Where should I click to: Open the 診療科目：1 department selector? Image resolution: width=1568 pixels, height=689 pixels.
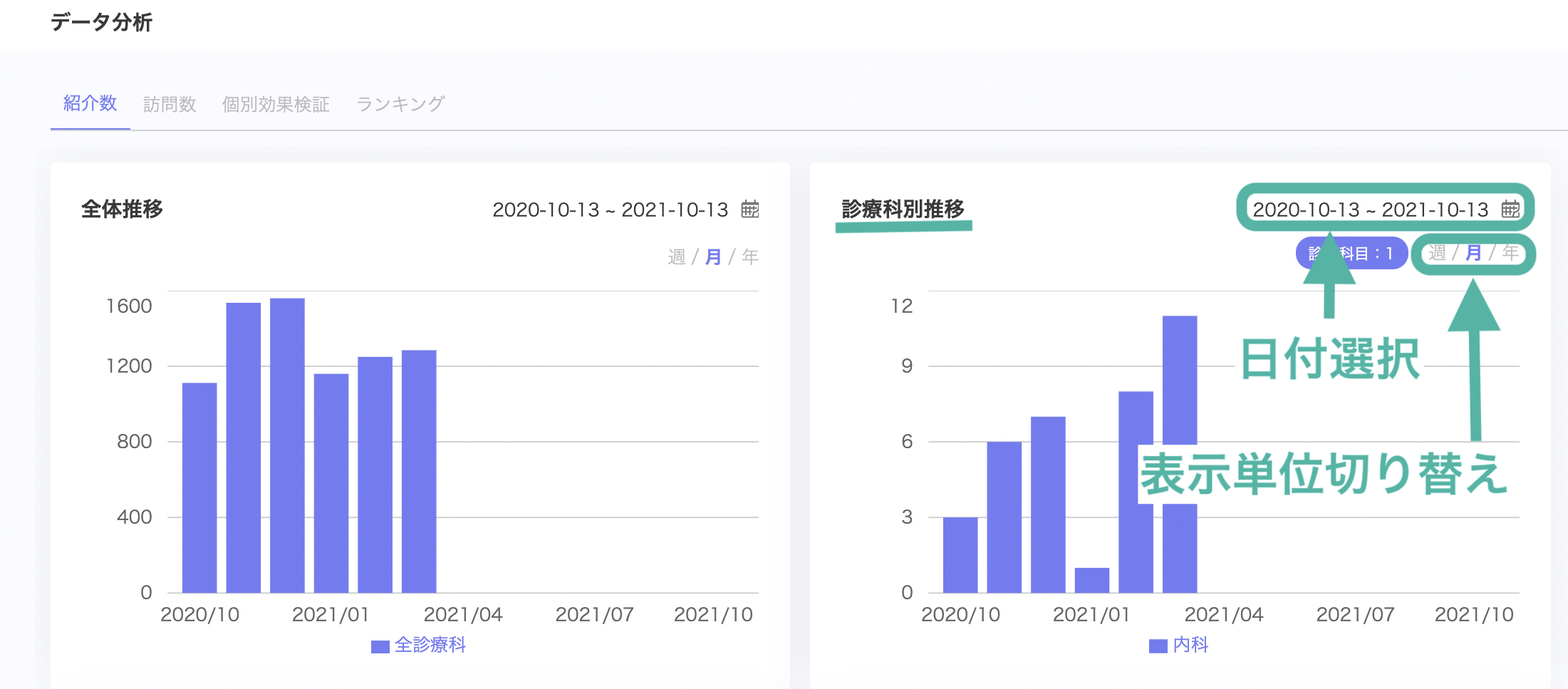pos(1351,253)
